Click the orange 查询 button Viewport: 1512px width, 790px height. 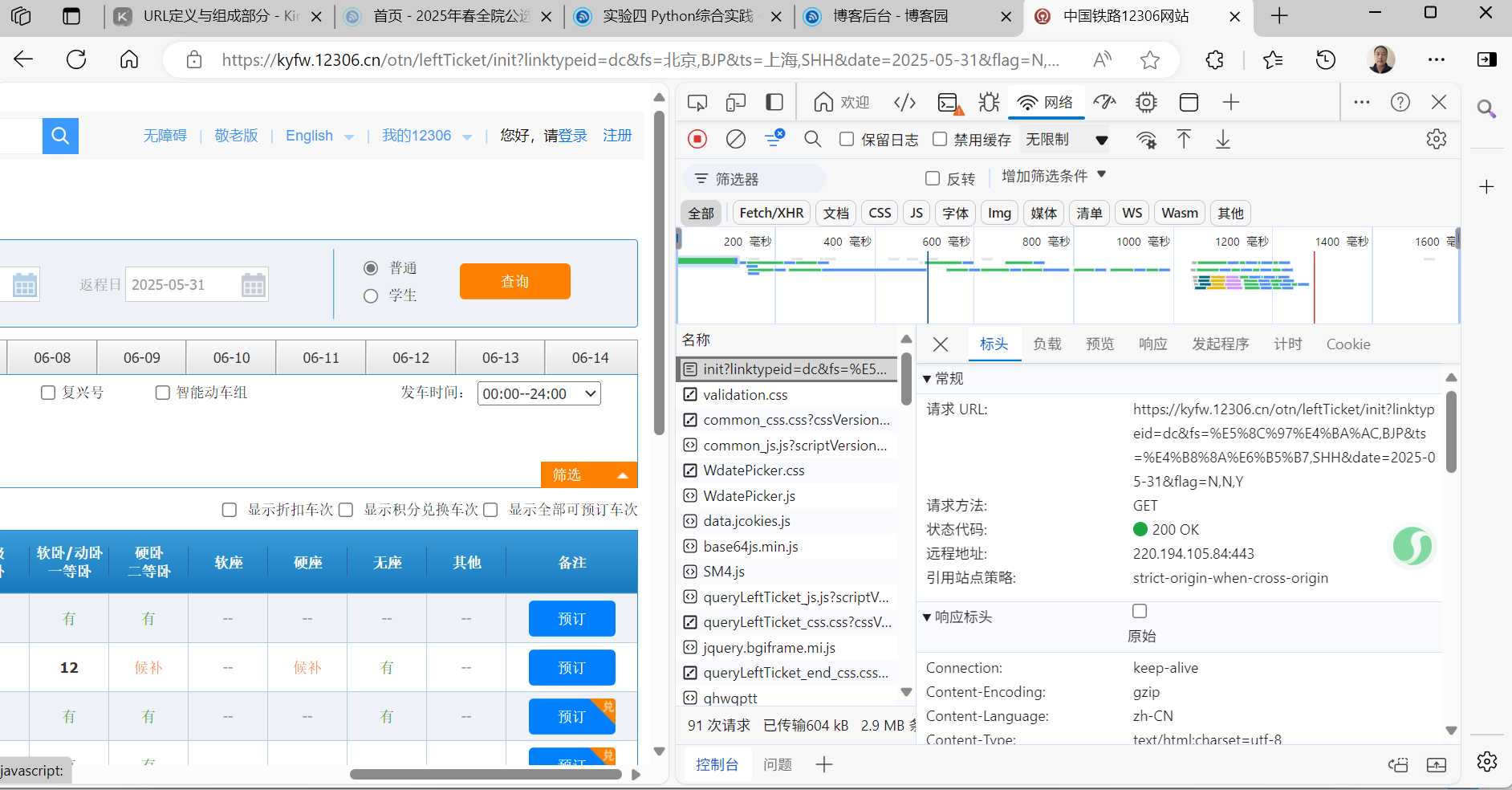(x=515, y=281)
